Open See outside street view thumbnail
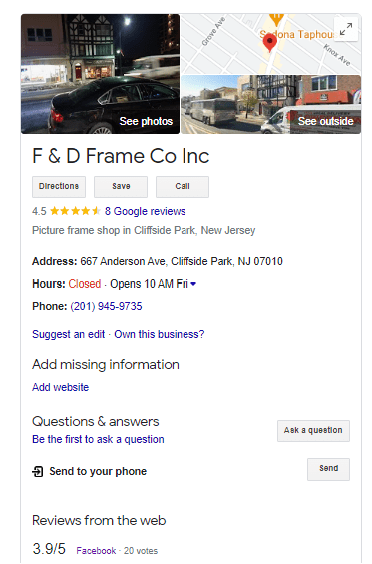 271,104
